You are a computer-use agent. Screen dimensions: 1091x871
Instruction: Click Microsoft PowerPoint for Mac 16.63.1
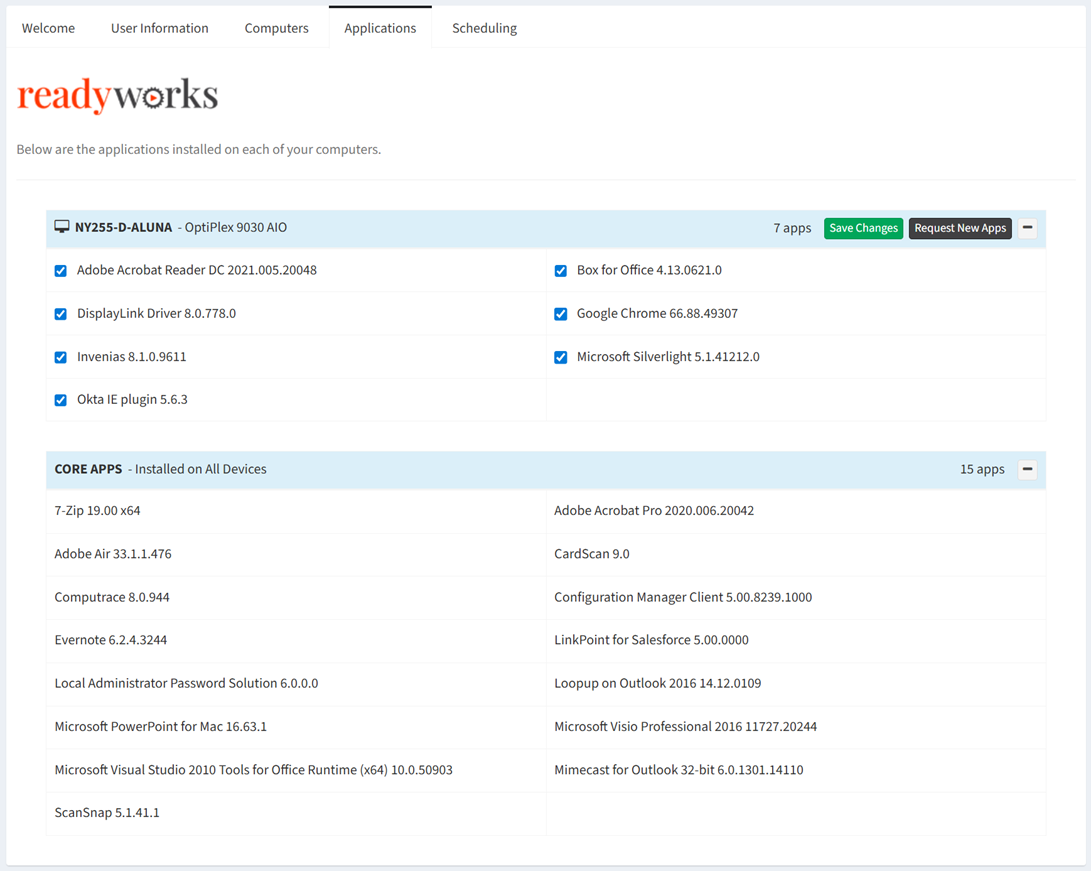click(161, 726)
